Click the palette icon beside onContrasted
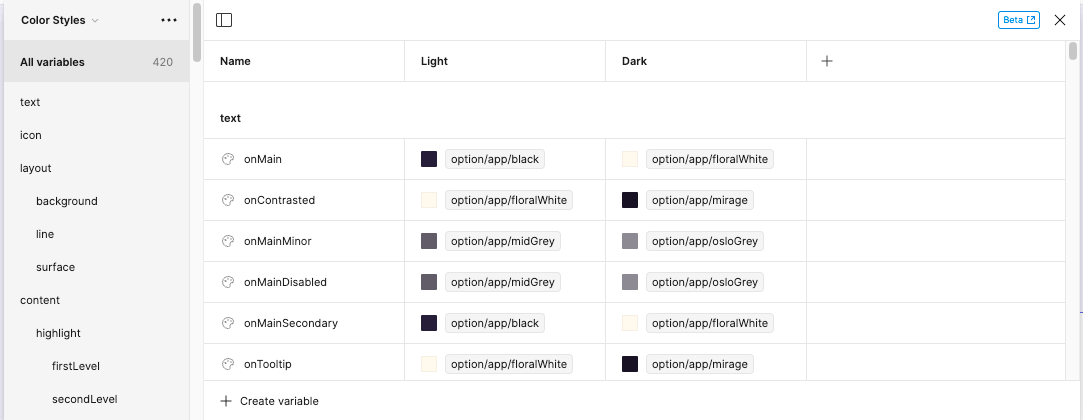 227,200
